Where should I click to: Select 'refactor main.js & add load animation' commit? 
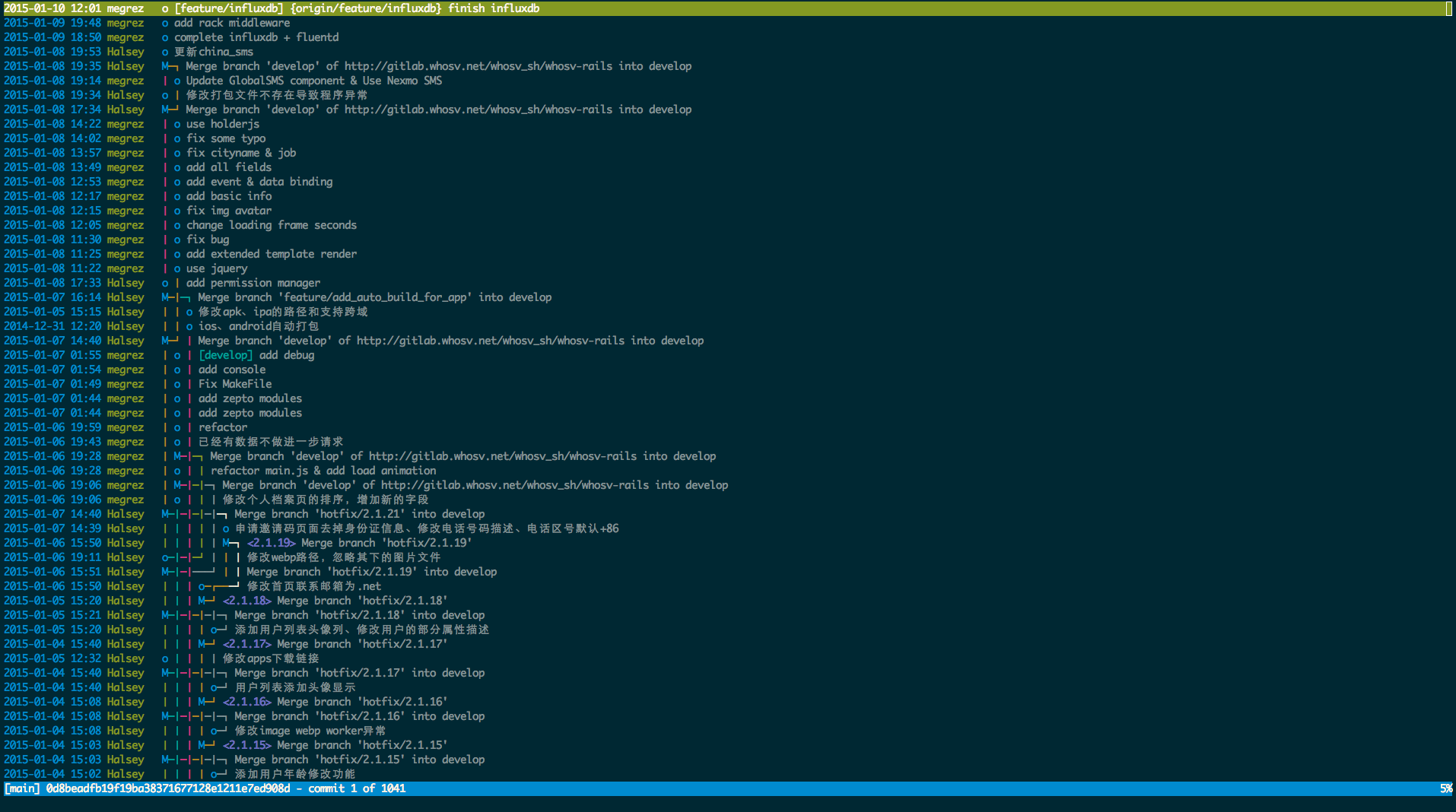pyautogui.click(x=726, y=471)
